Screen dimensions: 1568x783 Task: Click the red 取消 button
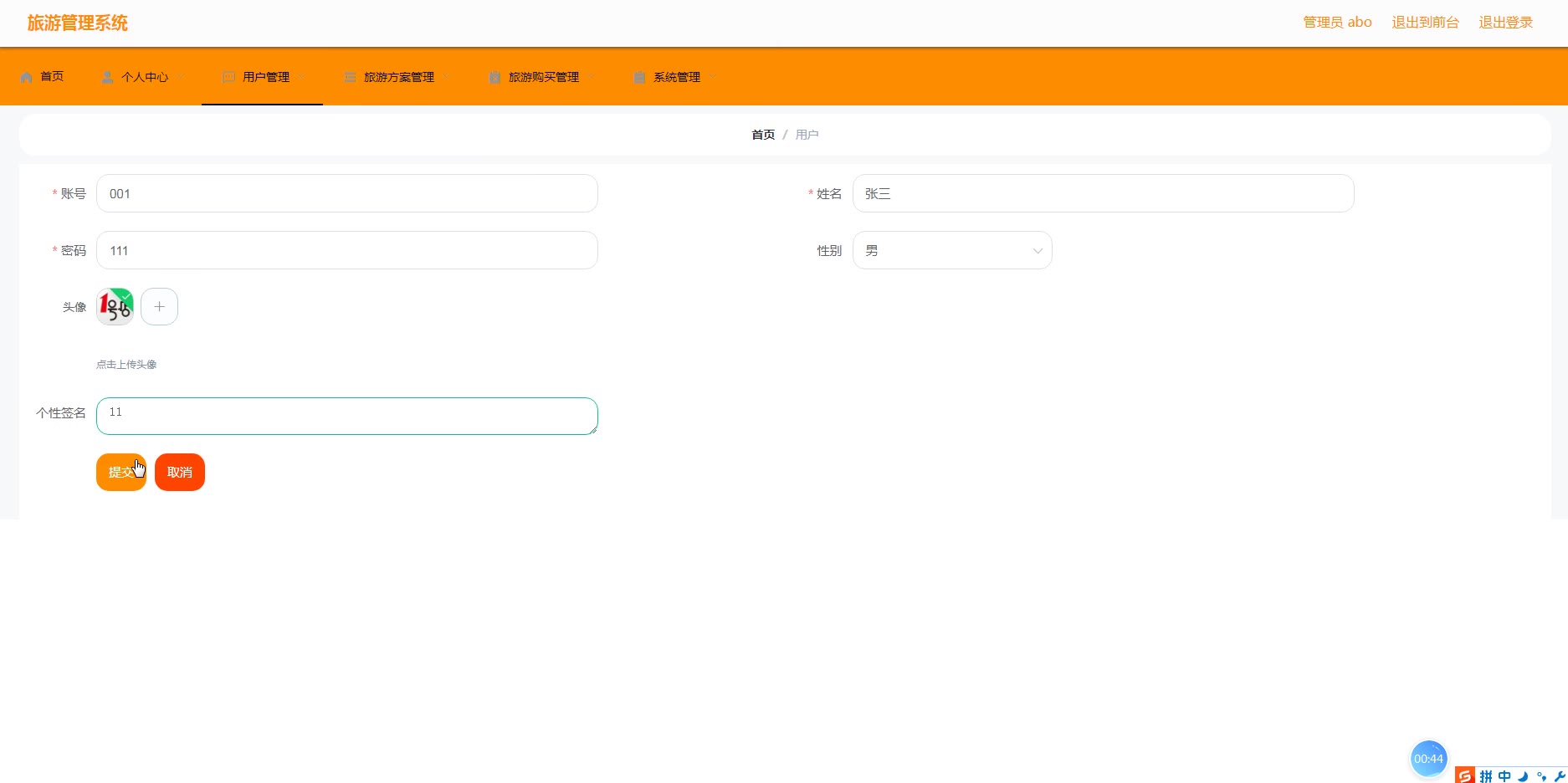(x=180, y=472)
